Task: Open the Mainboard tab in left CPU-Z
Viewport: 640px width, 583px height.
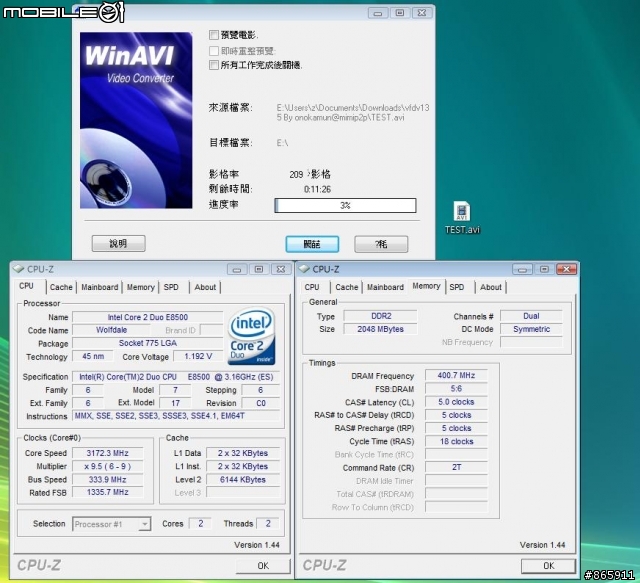Action: (x=100, y=287)
